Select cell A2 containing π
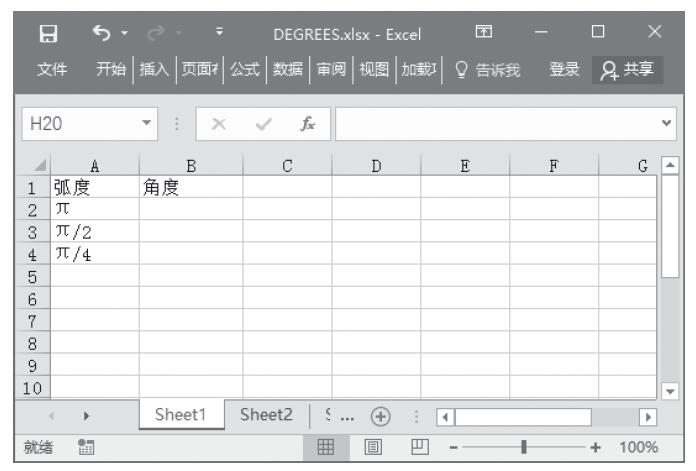This screenshot has width=696, height=471. tap(95, 207)
